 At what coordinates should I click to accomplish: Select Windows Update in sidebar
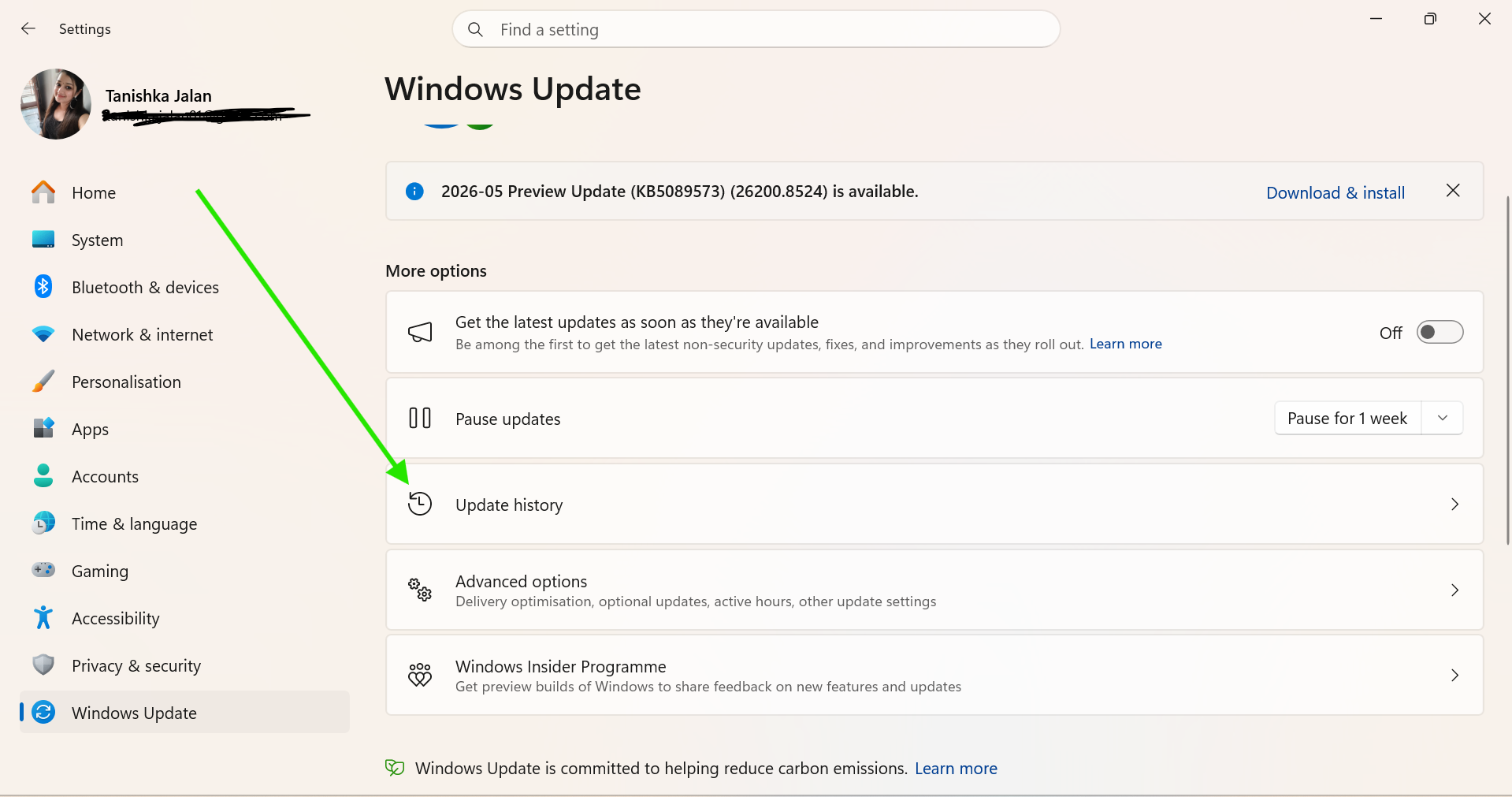click(x=184, y=713)
